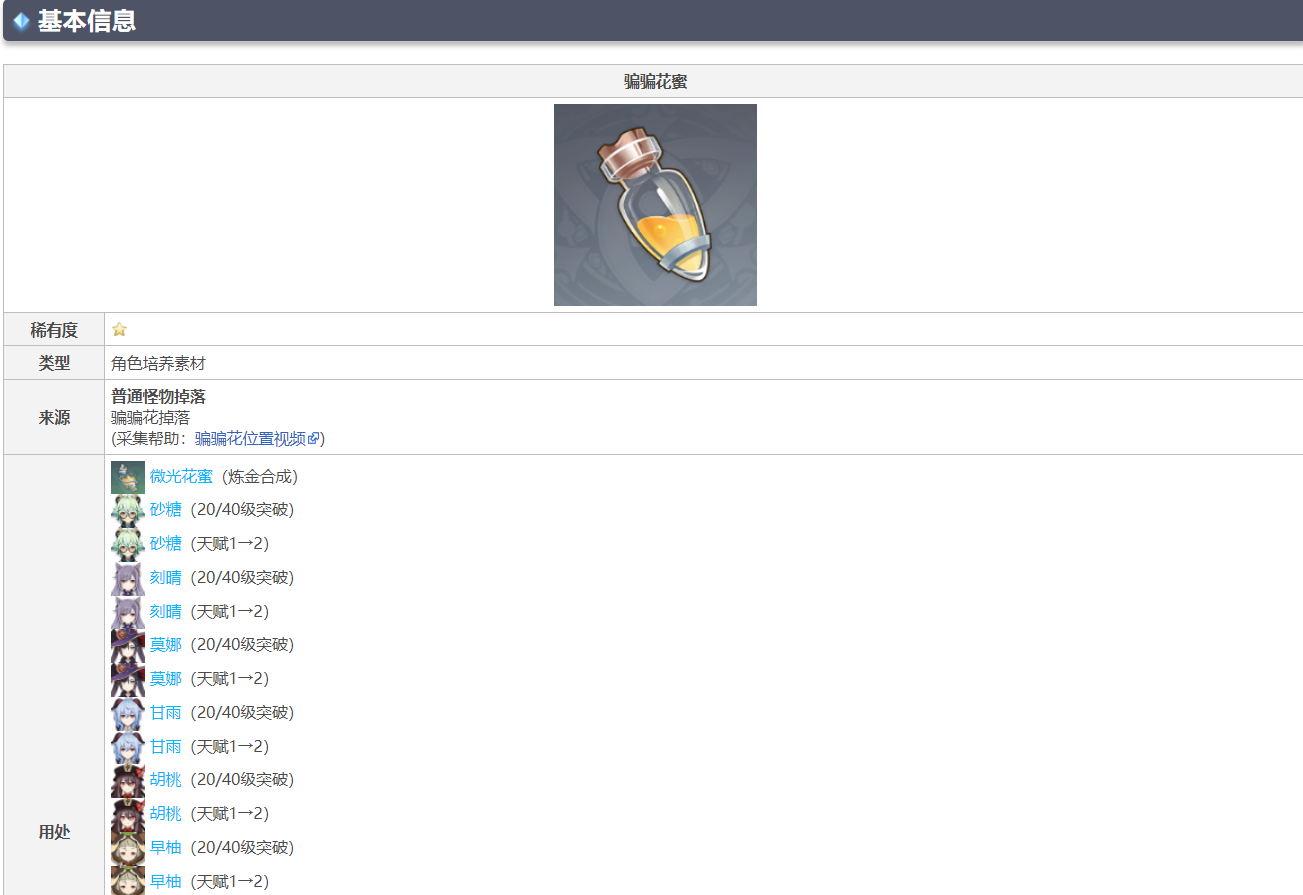
Task: Click 早柚 avatar in 天赋1→2 row
Action: [128, 881]
